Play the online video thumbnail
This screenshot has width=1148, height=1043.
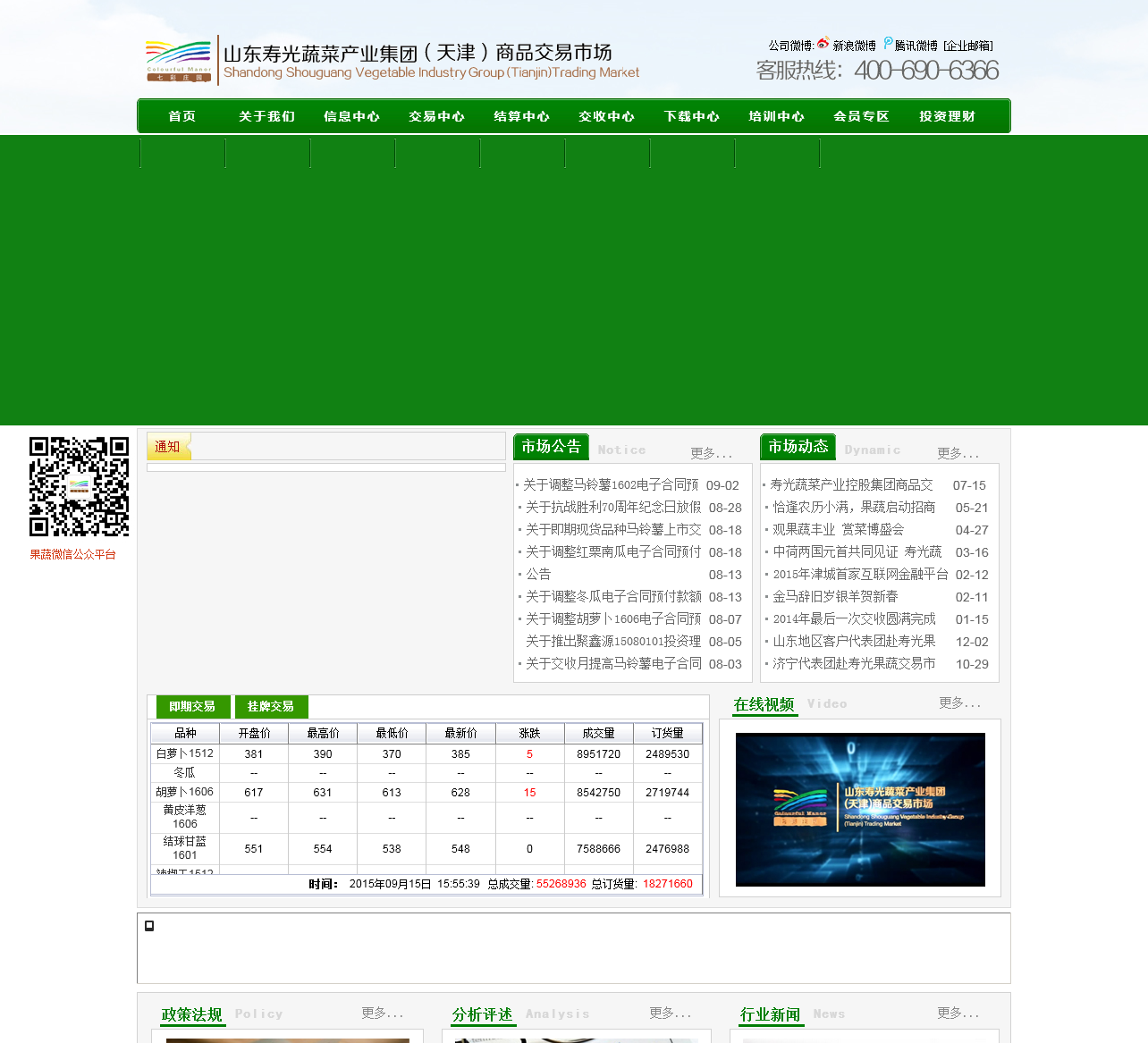(860, 810)
